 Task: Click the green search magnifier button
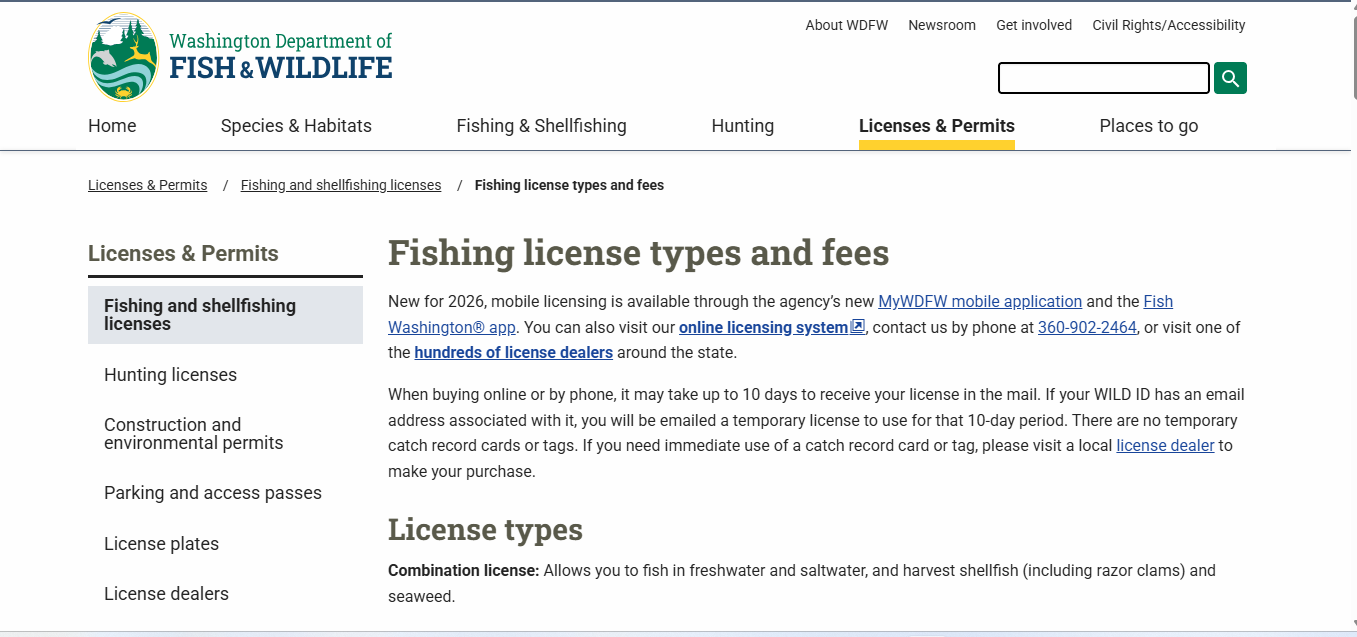(1230, 78)
